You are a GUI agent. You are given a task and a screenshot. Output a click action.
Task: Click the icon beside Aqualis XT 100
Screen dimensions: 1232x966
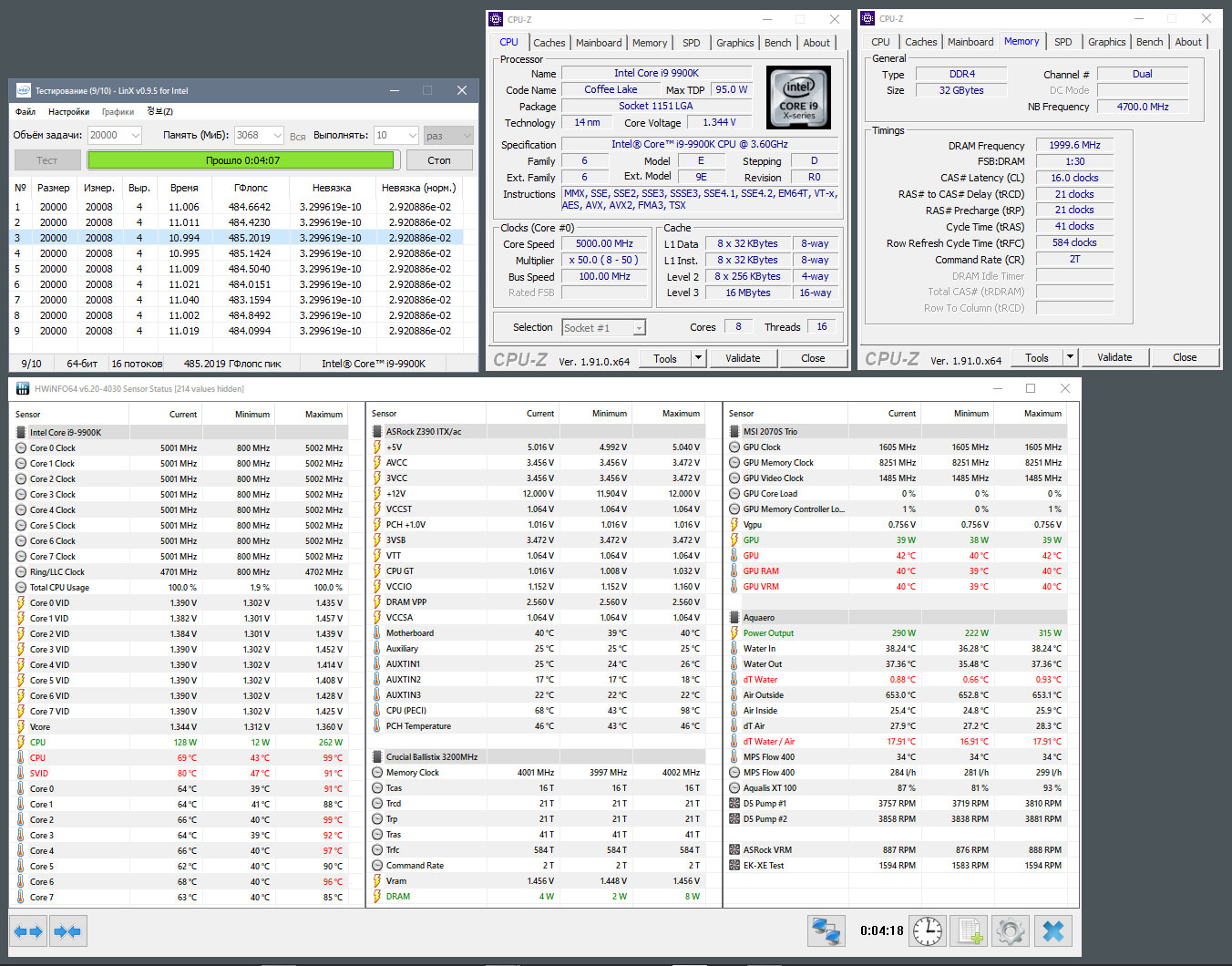point(734,788)
